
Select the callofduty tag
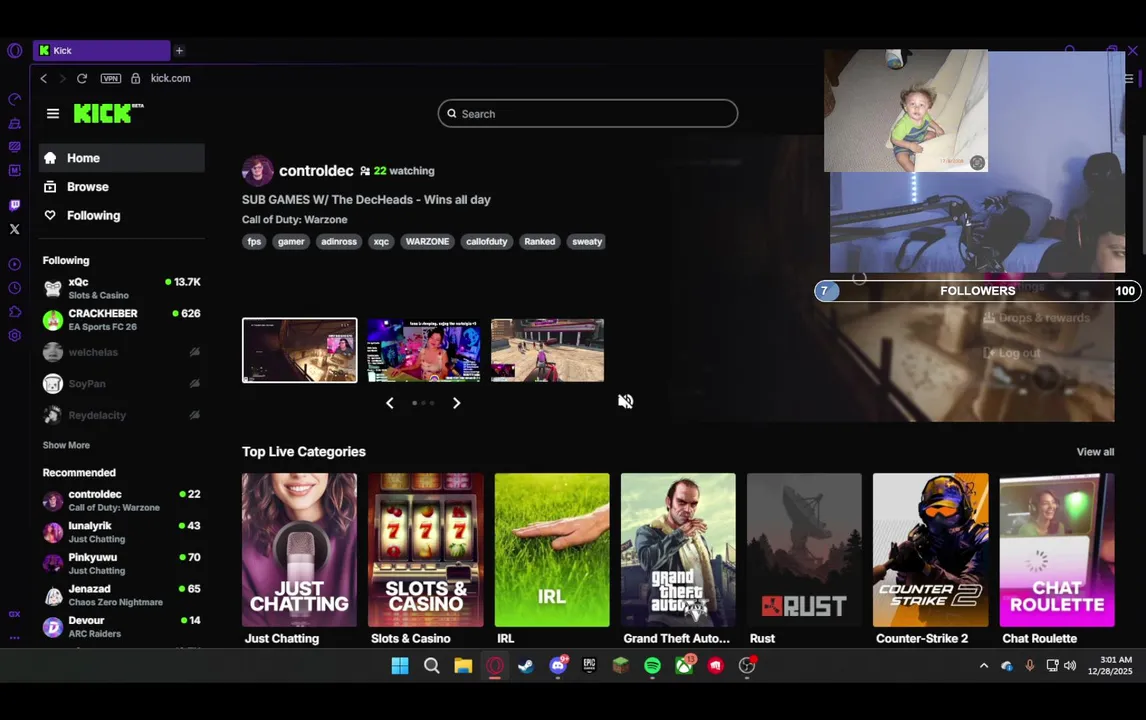487,241
